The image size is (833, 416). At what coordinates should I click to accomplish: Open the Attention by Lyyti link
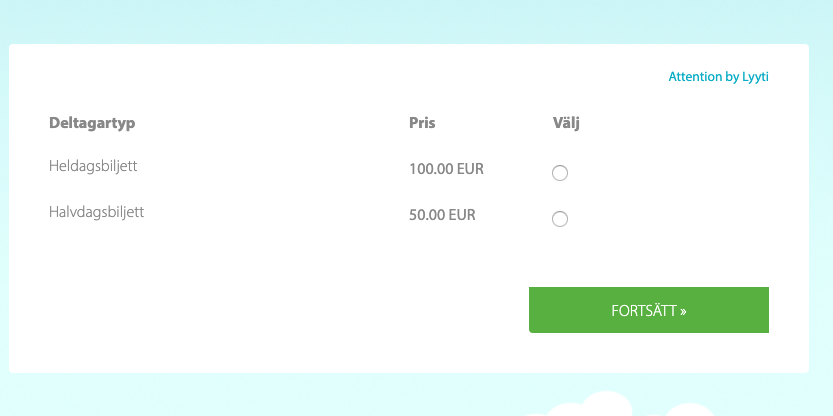click(x=718, y=76)
